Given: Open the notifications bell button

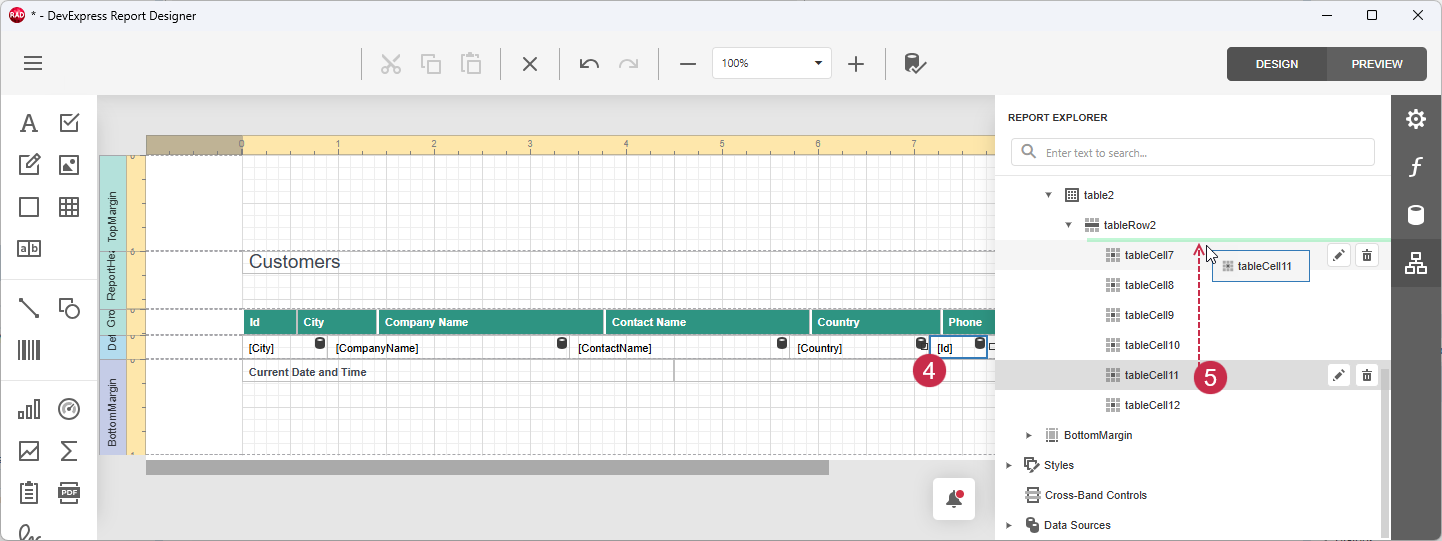Looking at the screenshot, I should coord(954,499).
